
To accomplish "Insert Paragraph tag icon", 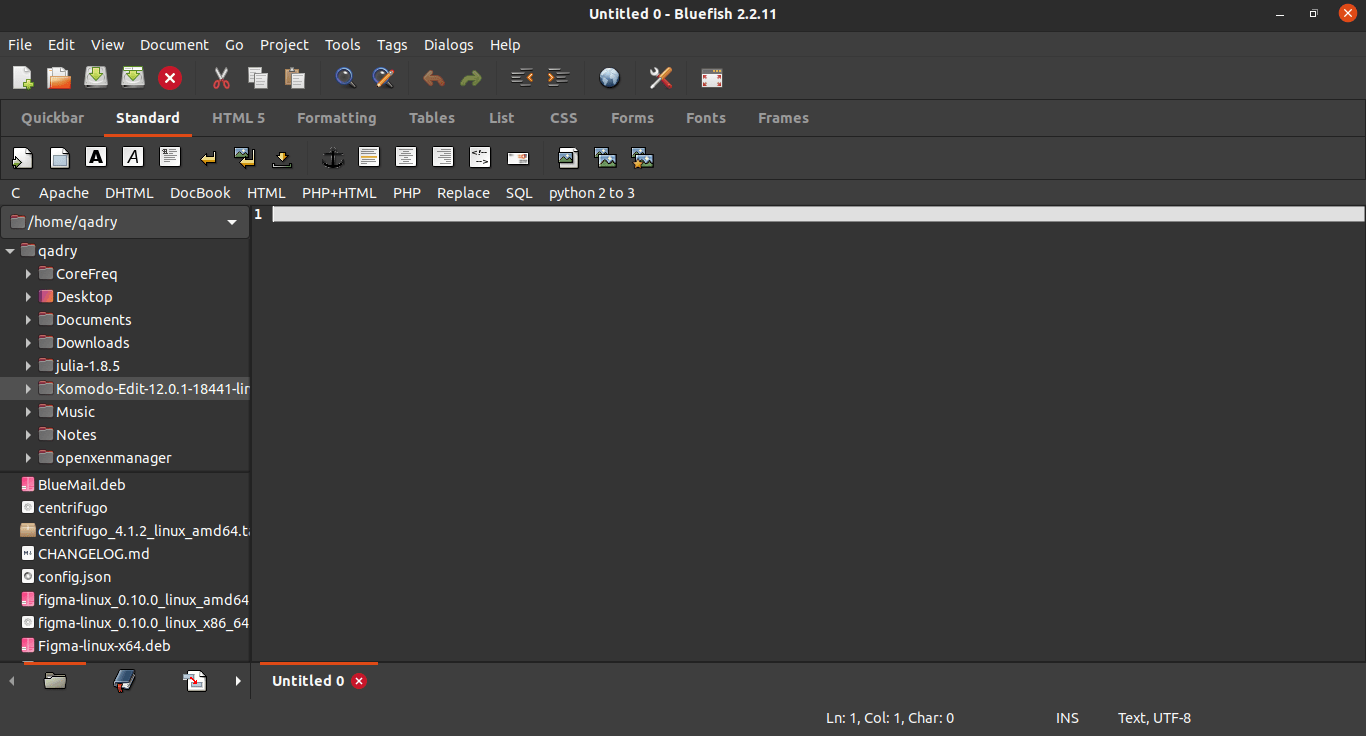I will [x=170, y=157].
